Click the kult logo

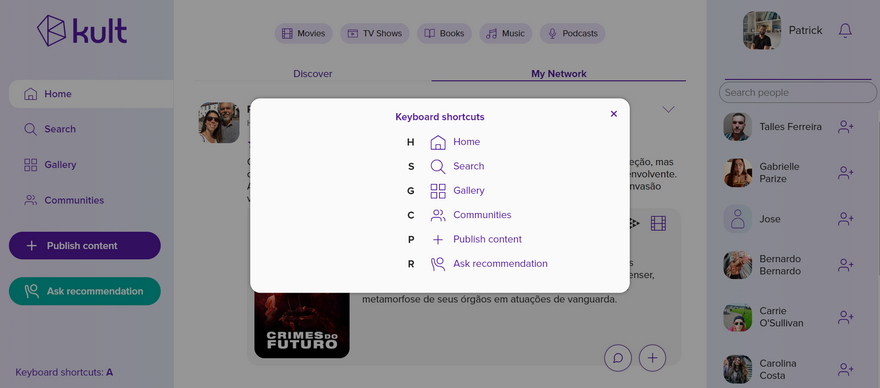[82, 30]
